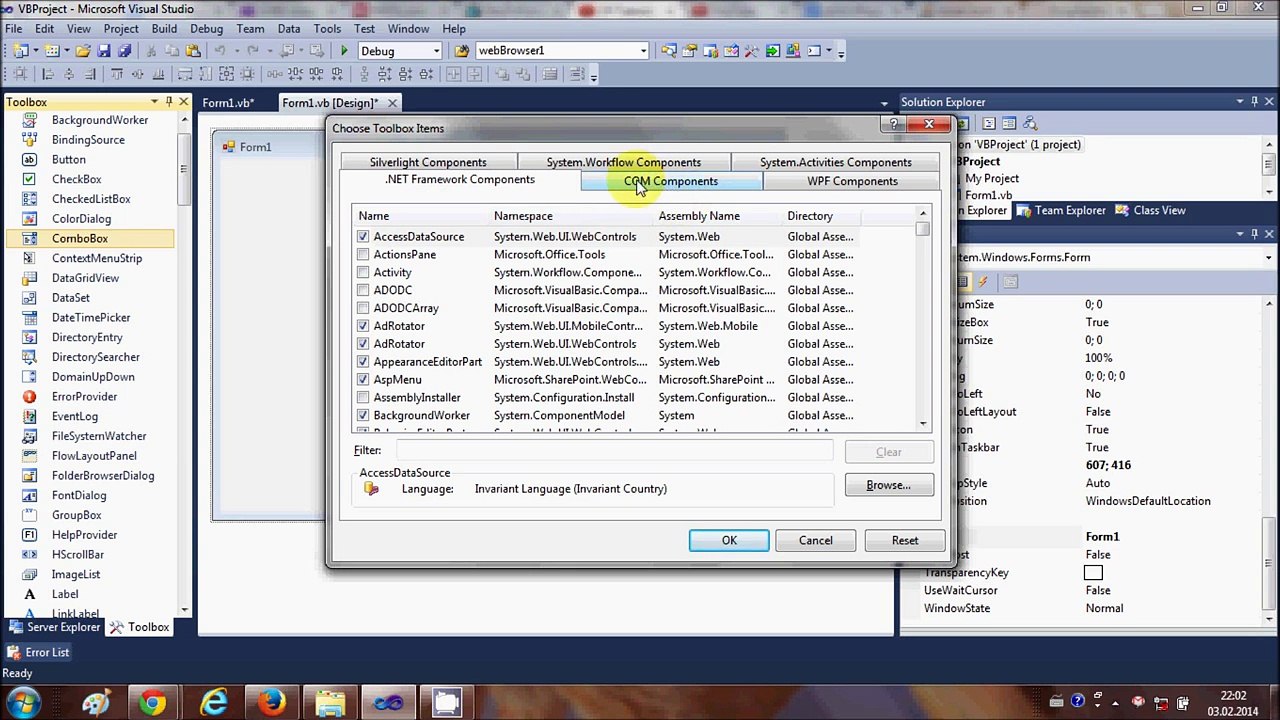Viewport: 1280px width, 720px height.
Task: Click the Redo arrow icon
Action: (x=253, y=50)
